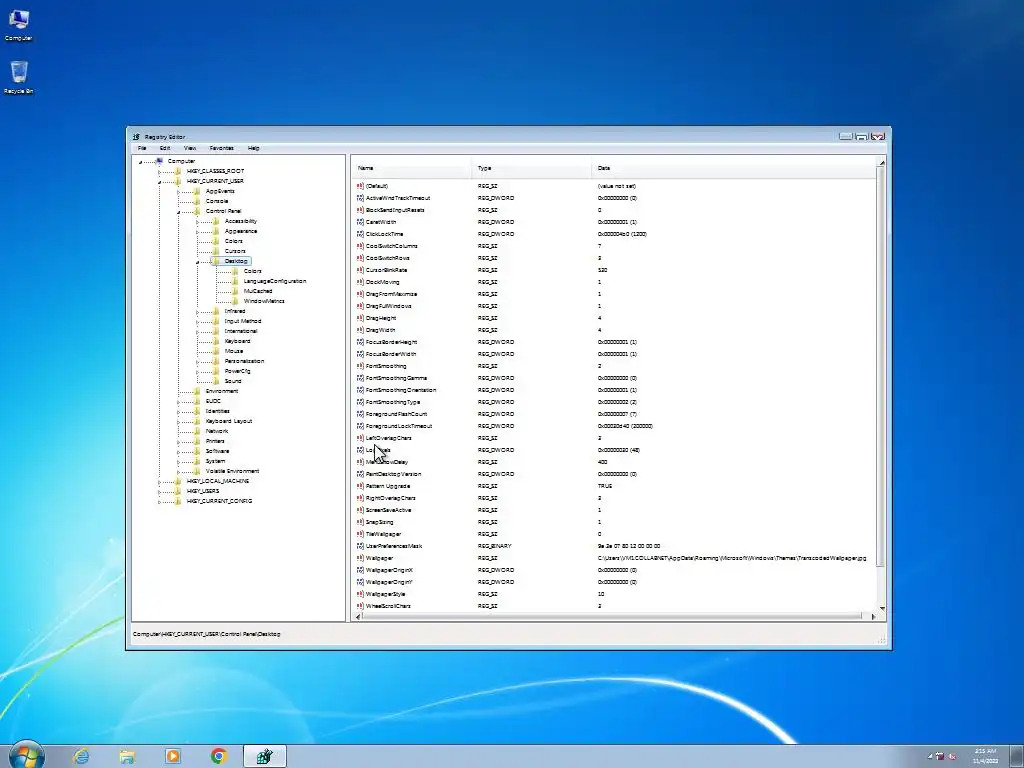Click the DWORD icon next to CaretWidth

coord(360,222)
